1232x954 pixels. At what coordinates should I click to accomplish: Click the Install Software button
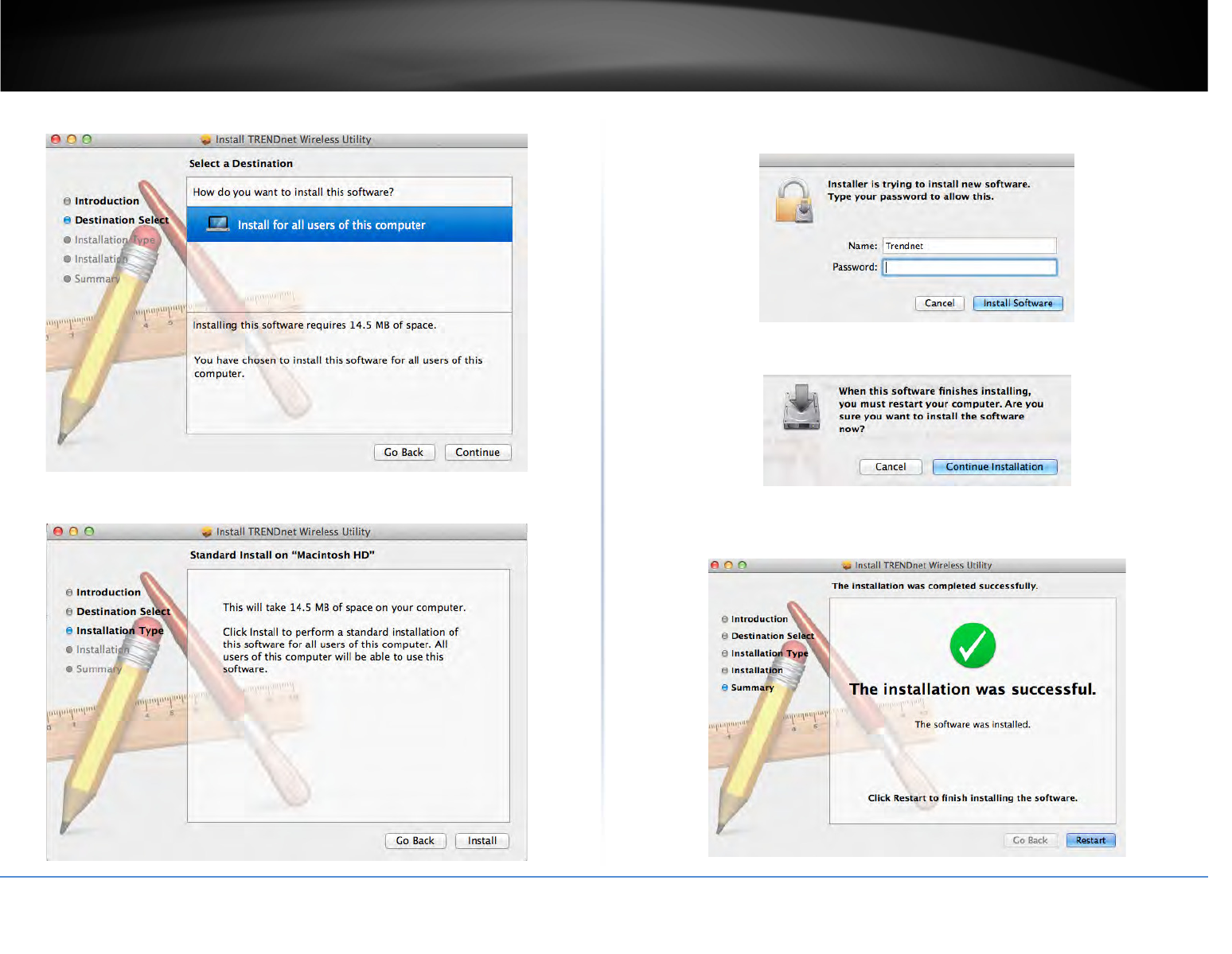point(1018,303)
